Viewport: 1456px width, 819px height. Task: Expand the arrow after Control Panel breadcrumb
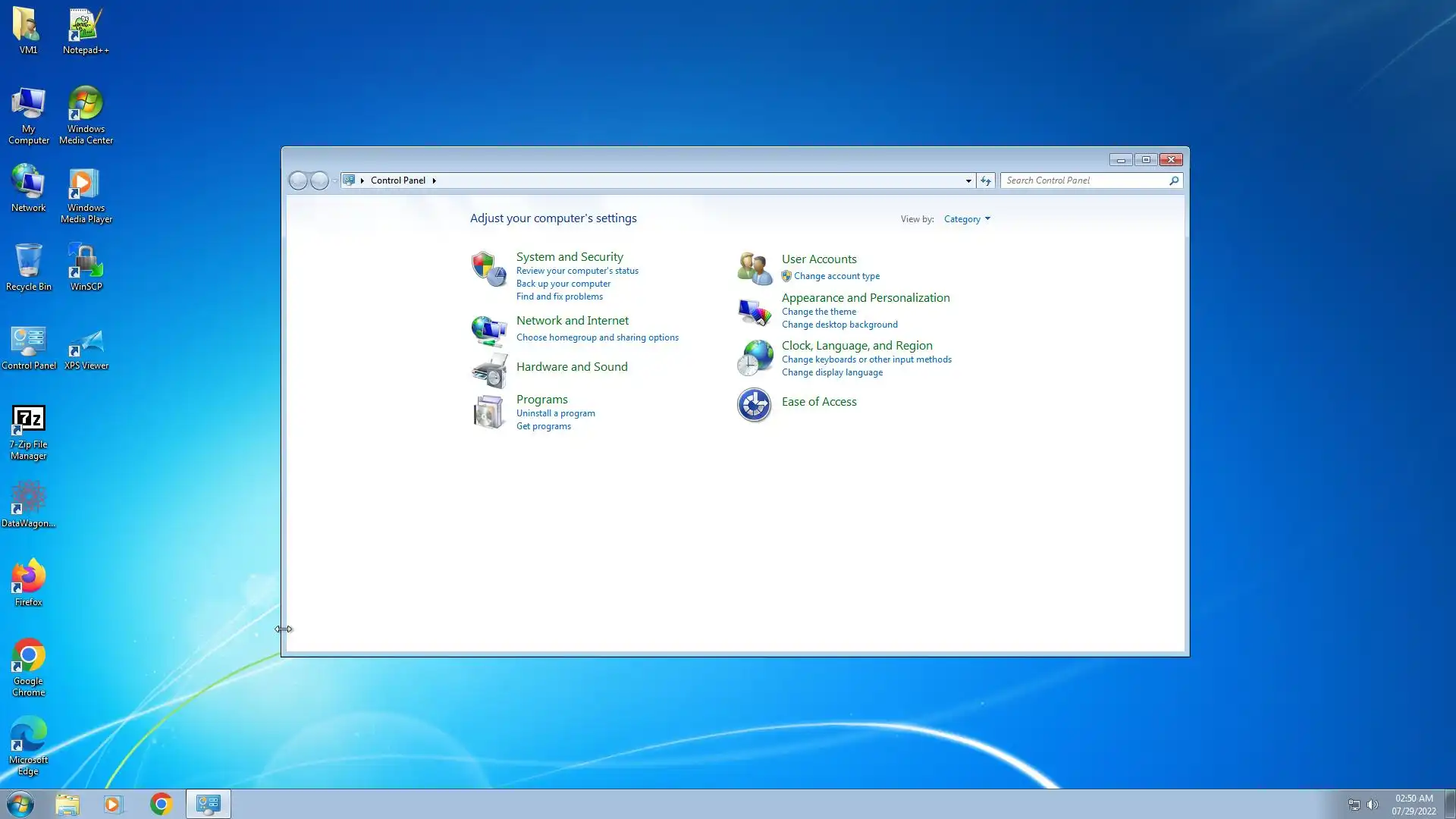tap(435, 180)
